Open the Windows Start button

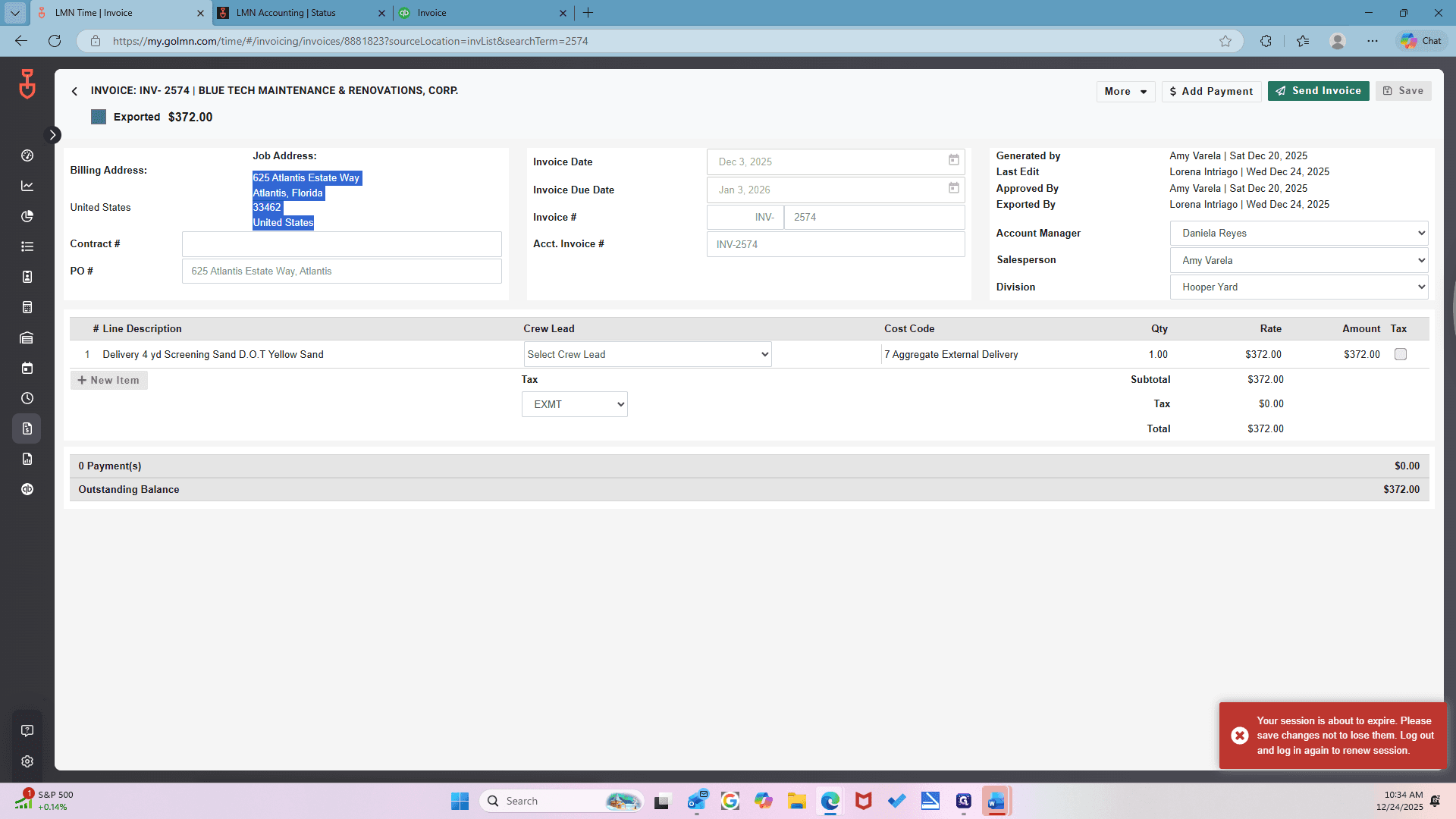pos(460,801)
